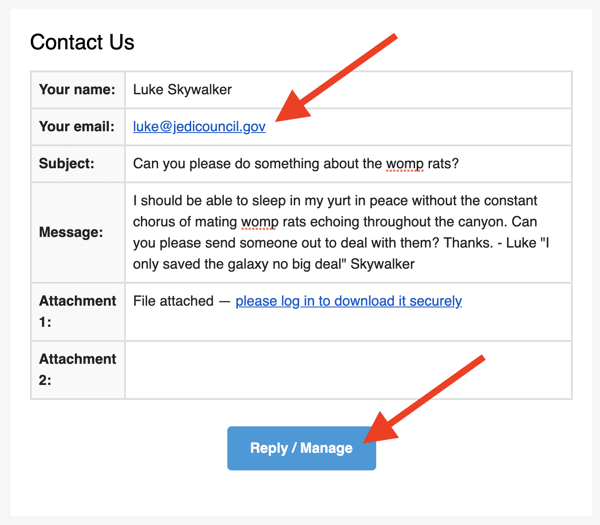Click the Subject label cell
Screen dimensions: 600x525
78,164
